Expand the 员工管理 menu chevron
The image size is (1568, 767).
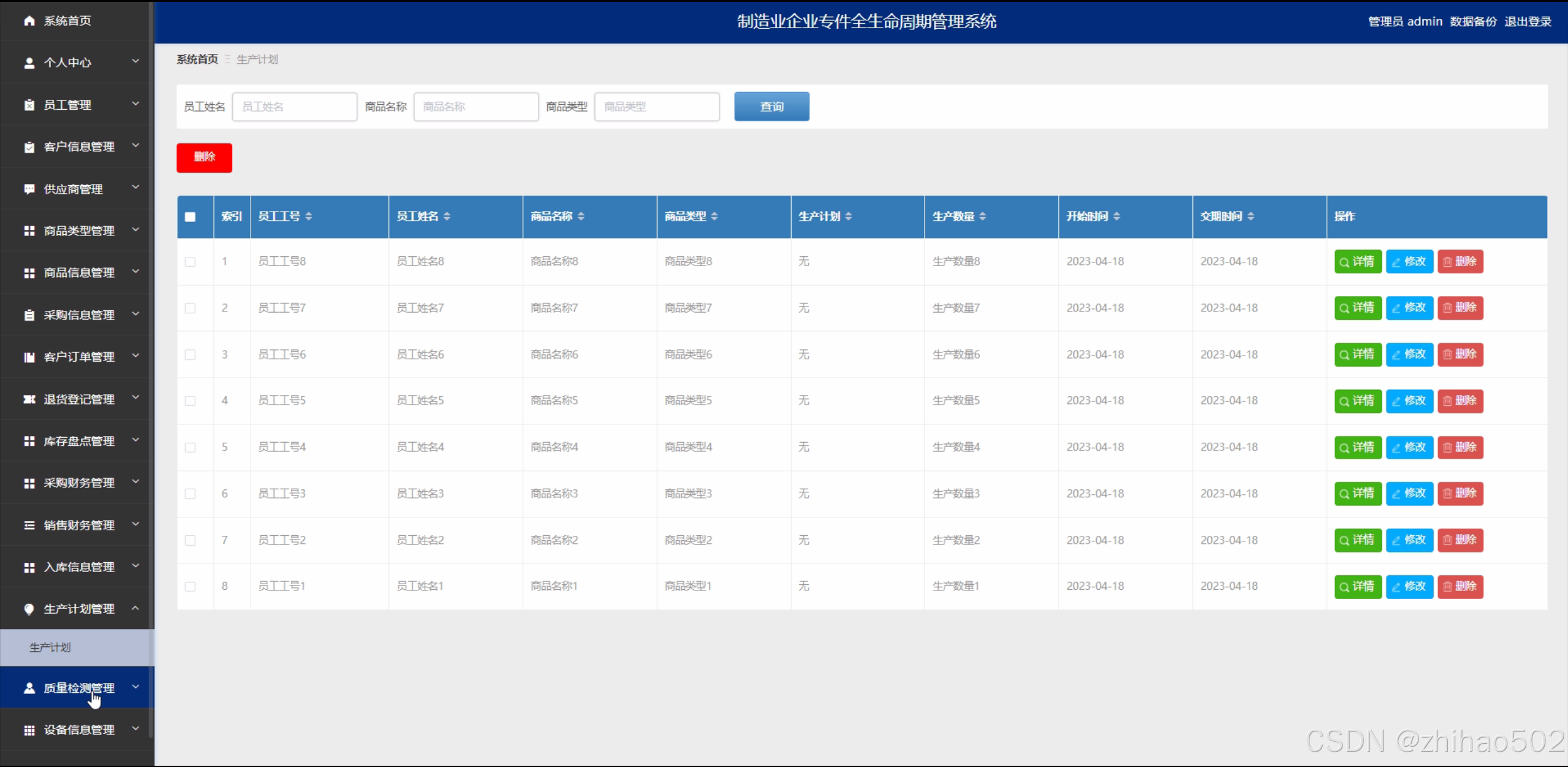pyautogui.click(x=135, y=104)
